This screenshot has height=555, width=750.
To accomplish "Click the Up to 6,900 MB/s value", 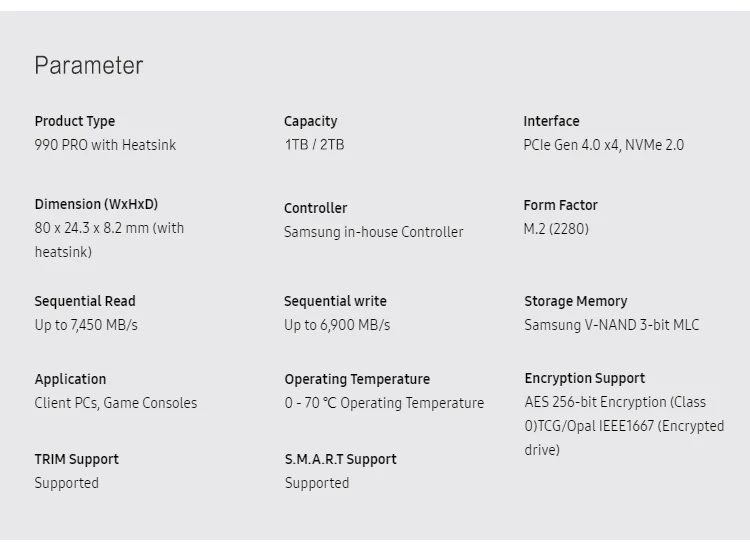I will click(337, 325).
